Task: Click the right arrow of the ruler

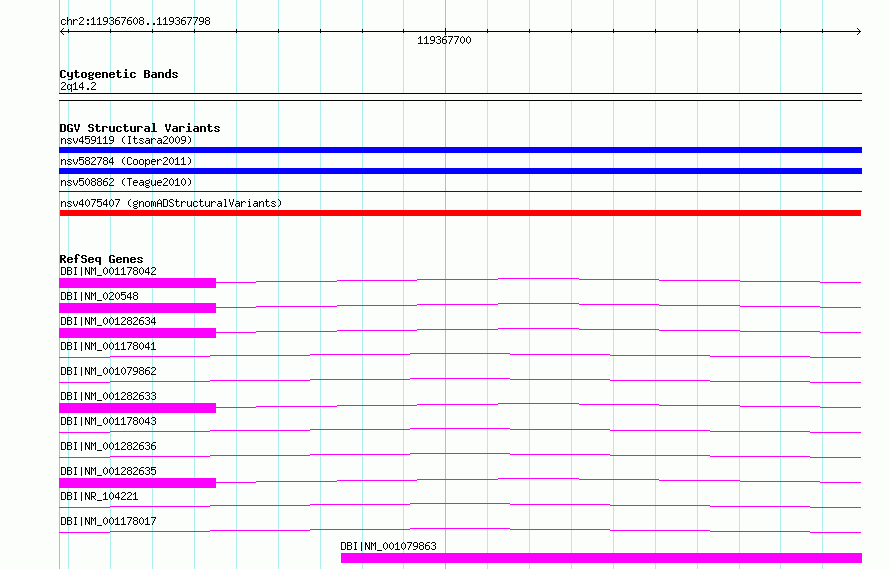Action: tap(858, 32)
